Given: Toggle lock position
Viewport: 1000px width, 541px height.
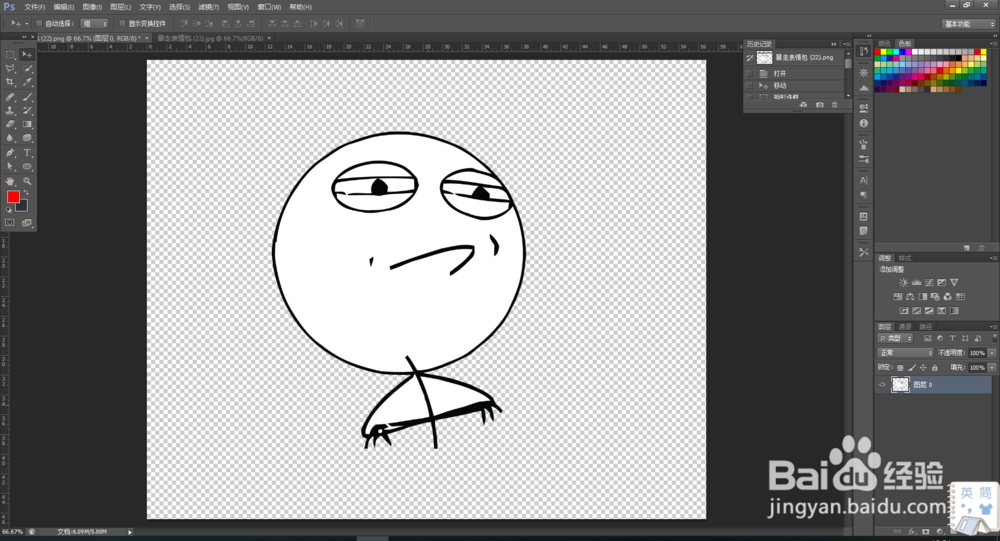Looking at the screenshot, I should pyautogui.click(x=923, y=368).
